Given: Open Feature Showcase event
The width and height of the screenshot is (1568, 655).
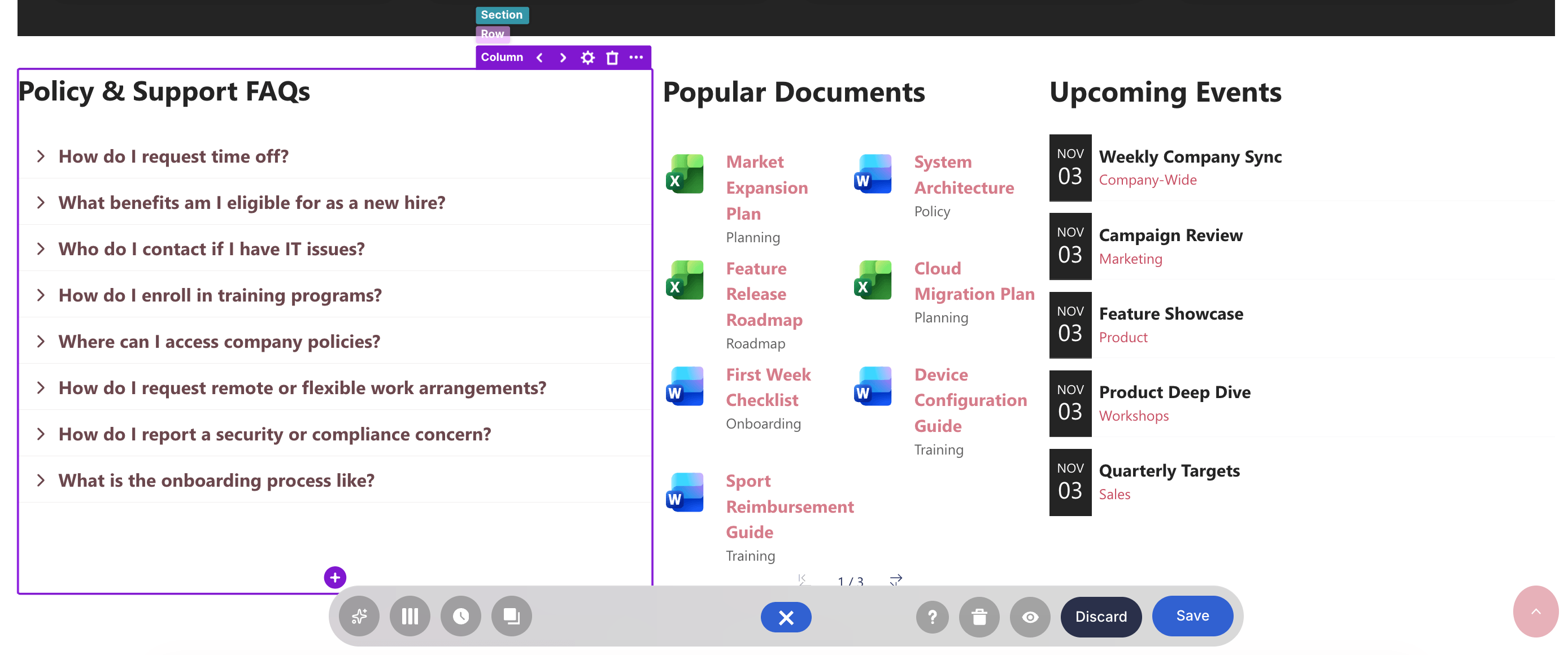Looking at the screenshot, I should 1171,313.
